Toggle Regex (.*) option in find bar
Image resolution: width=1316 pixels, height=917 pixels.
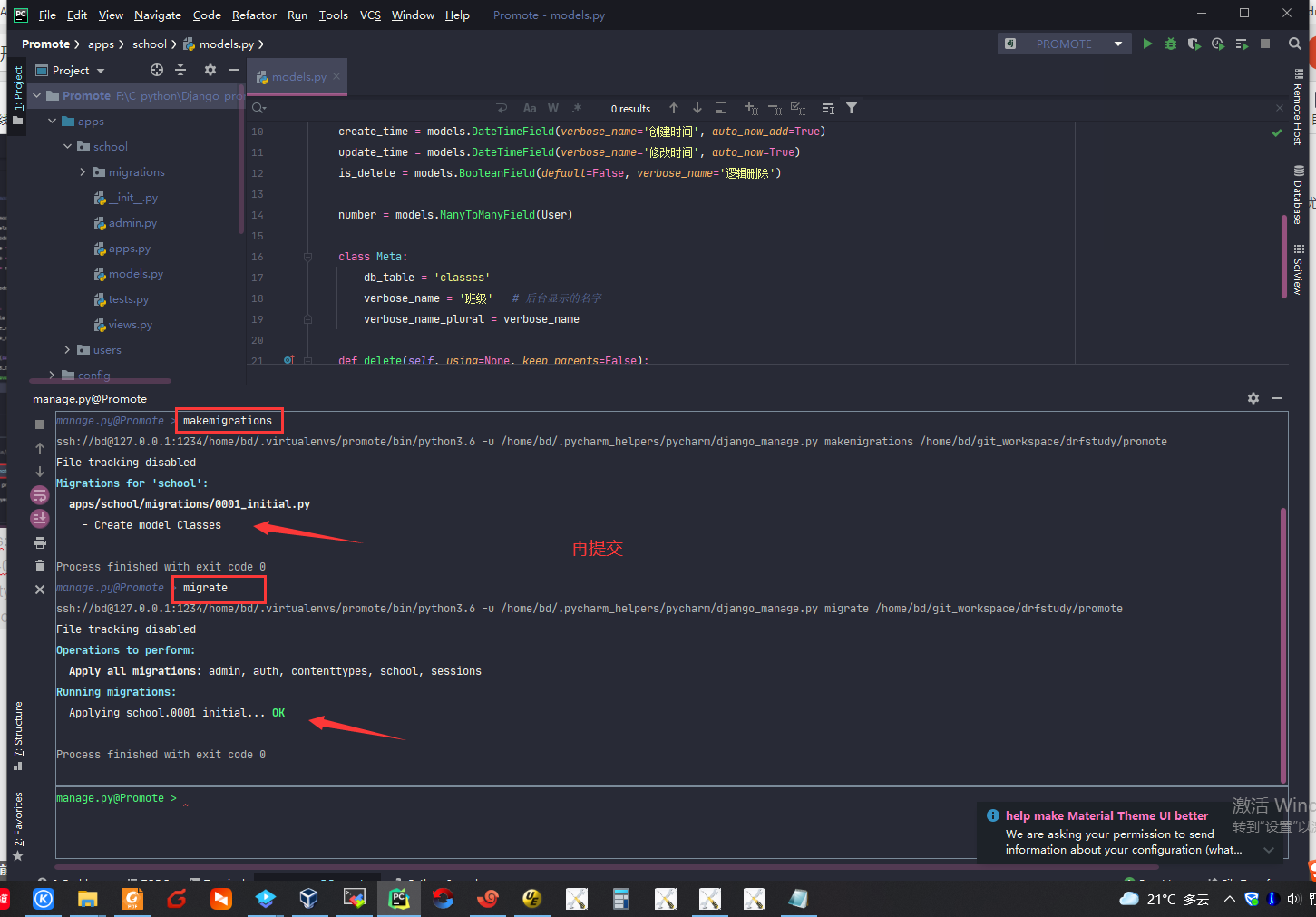click(x=577, y=108)
